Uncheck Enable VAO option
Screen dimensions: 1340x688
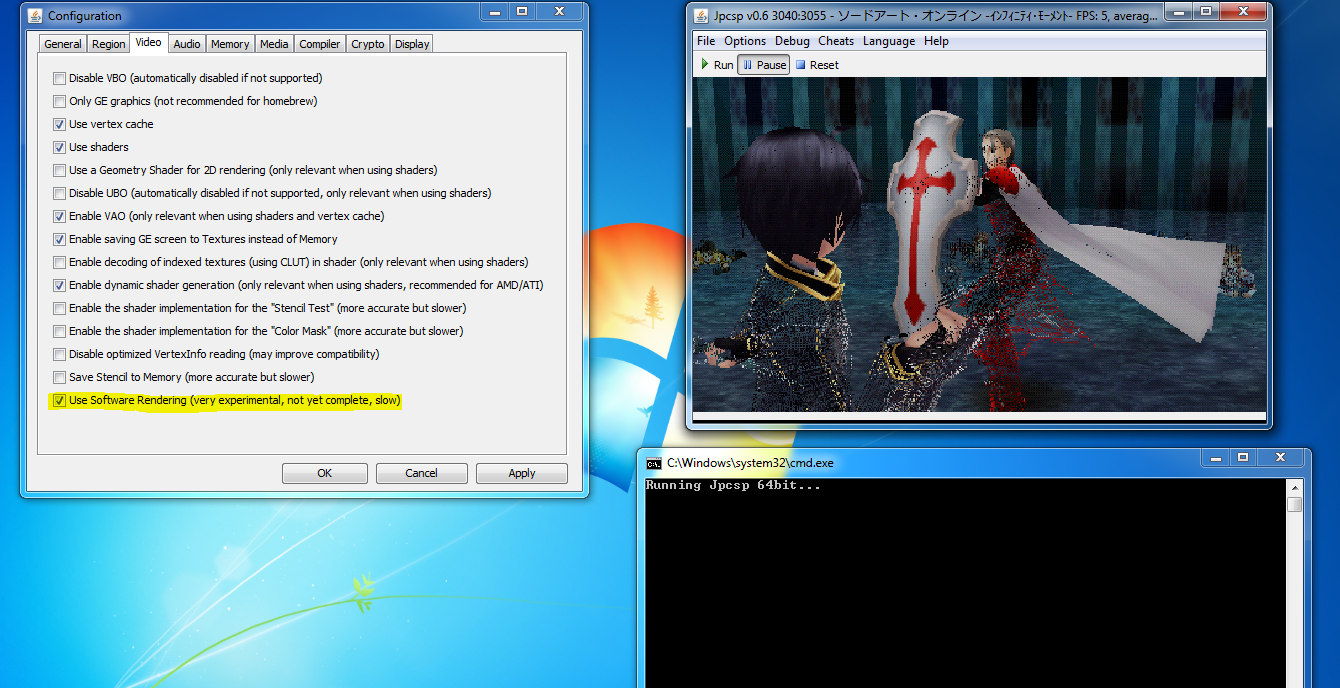60,216
